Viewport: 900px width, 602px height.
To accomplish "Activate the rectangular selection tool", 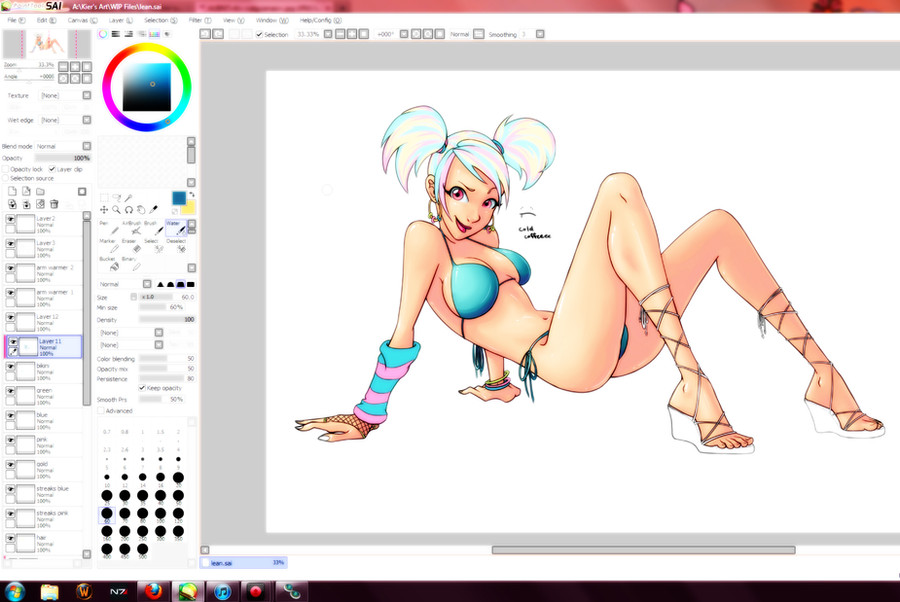I will click(x=104, y=198).
